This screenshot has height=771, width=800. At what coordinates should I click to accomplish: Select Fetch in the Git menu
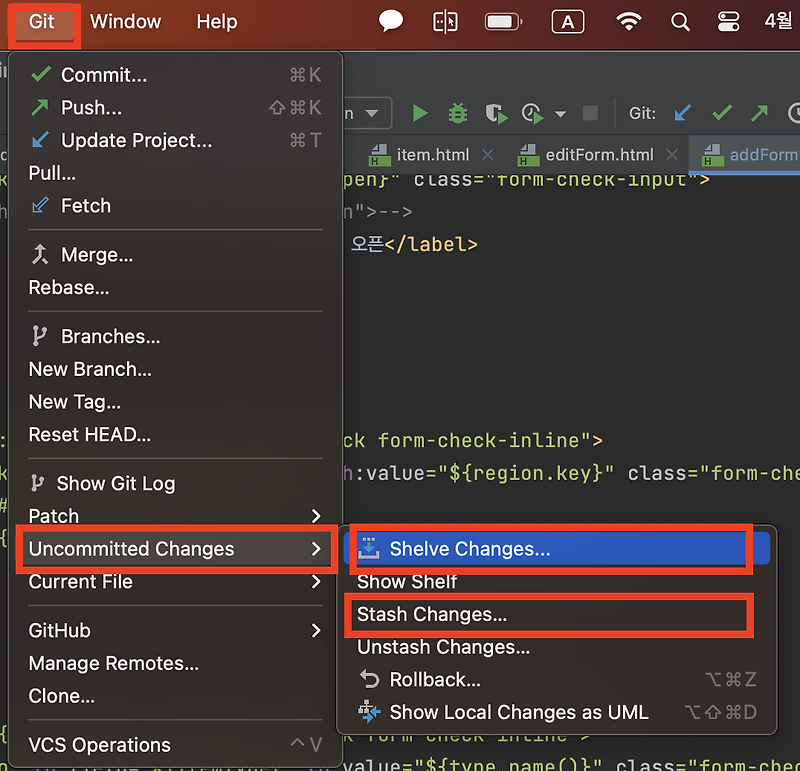click(x=84, y=205)
